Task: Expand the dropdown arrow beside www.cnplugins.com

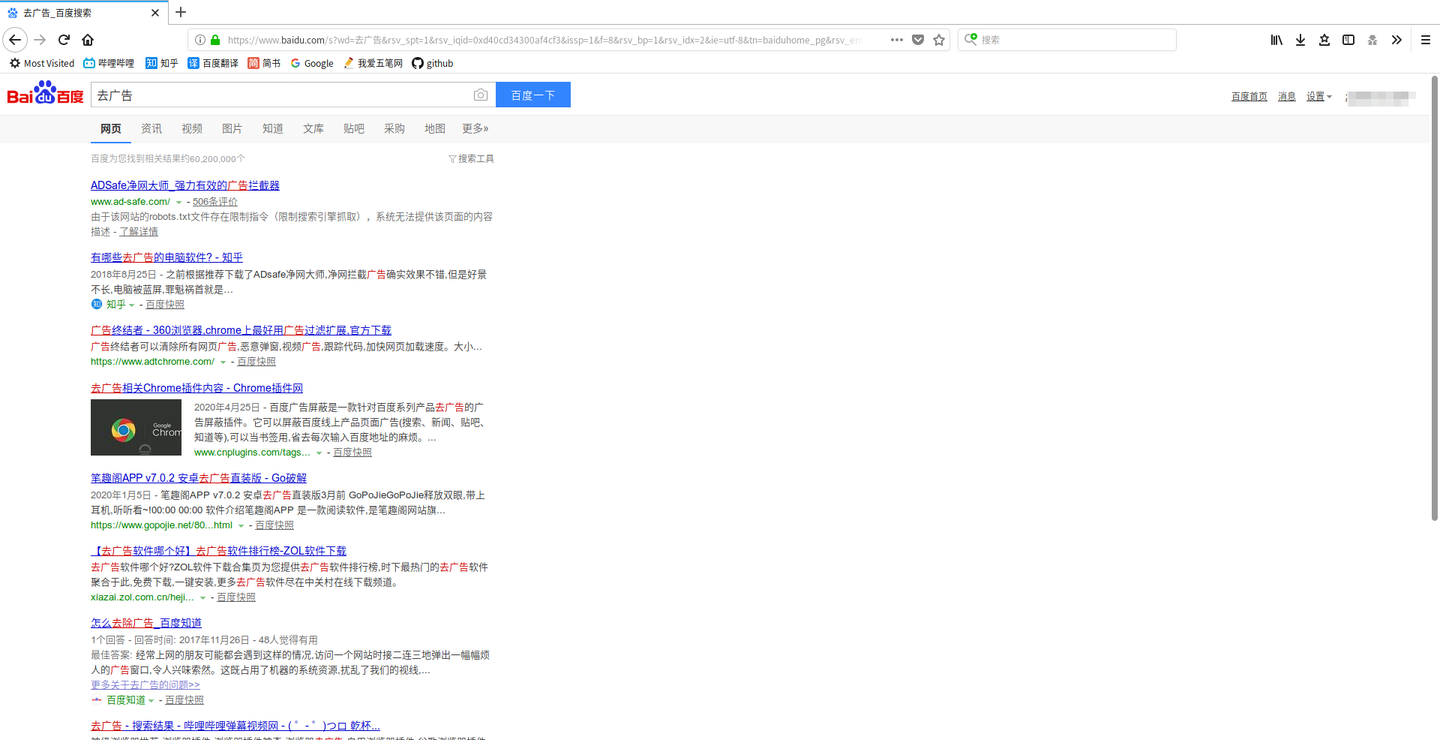Action: click(x=319, y=453)
